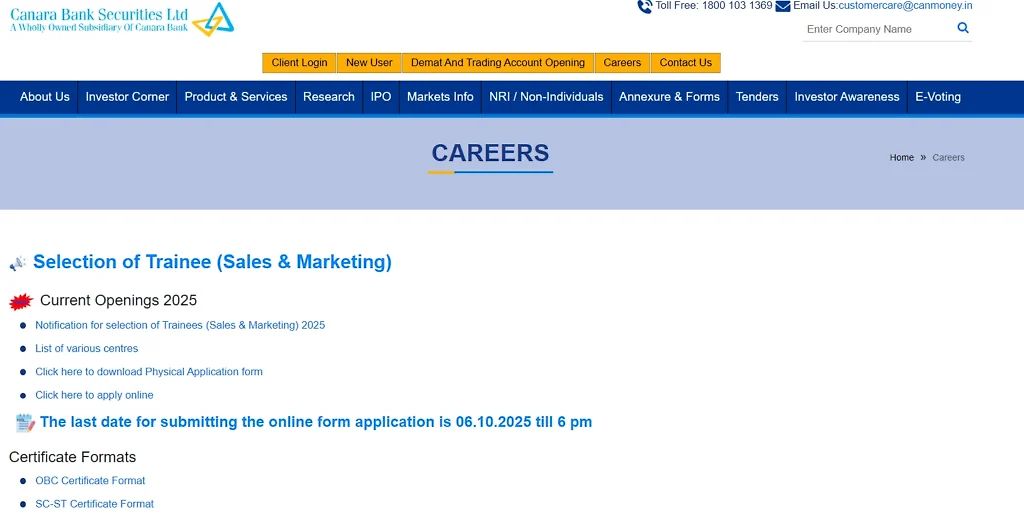Open the Investor Awareness menu
1024x527 pixels.
[x=846, y=97]
